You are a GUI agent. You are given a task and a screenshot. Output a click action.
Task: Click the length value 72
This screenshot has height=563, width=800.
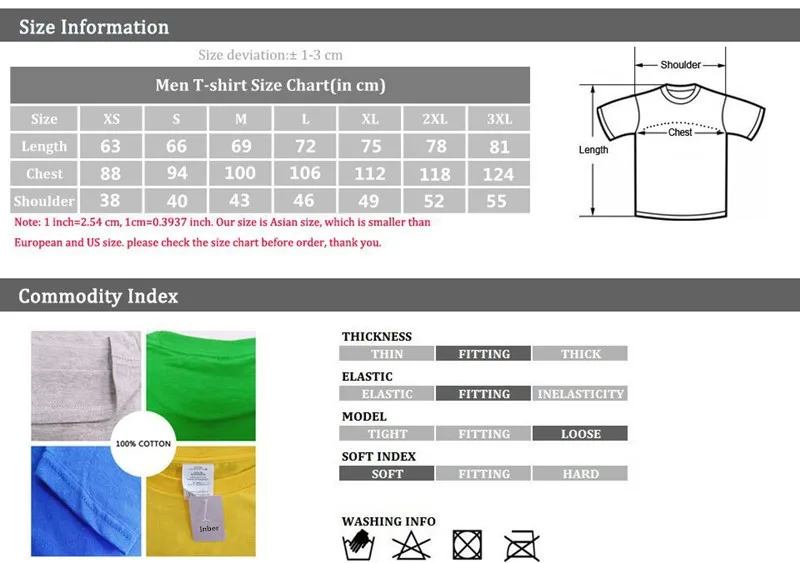point(305,146)
